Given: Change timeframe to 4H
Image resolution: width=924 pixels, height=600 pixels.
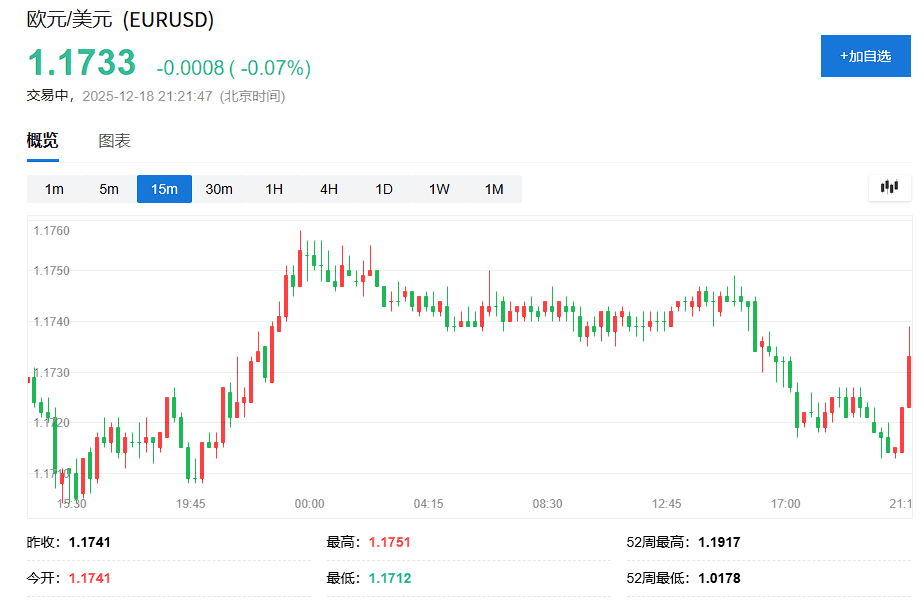Looking at the screenshot, I should (x=329, y=189).
